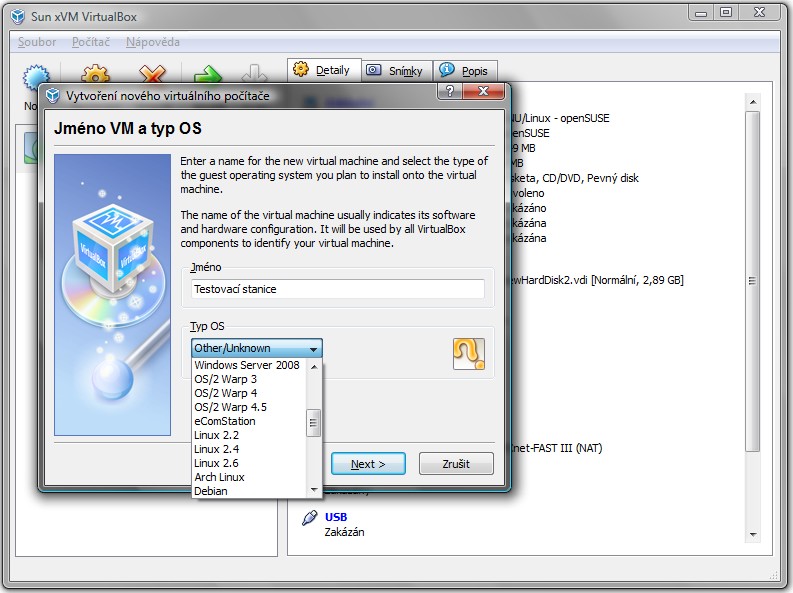The width and height of the screenshot is (793, 593).
Task: Choose OS/2 Warp 3 in OS list
Action: tap(249, 379)
